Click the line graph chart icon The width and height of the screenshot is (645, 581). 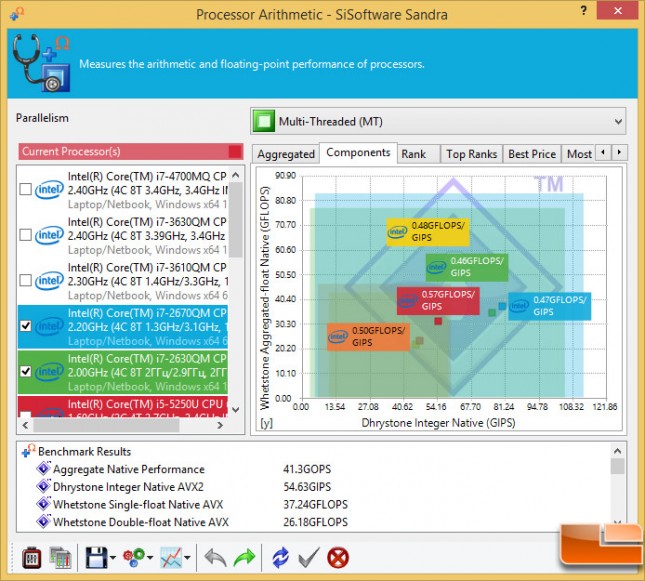coord(171,558)
